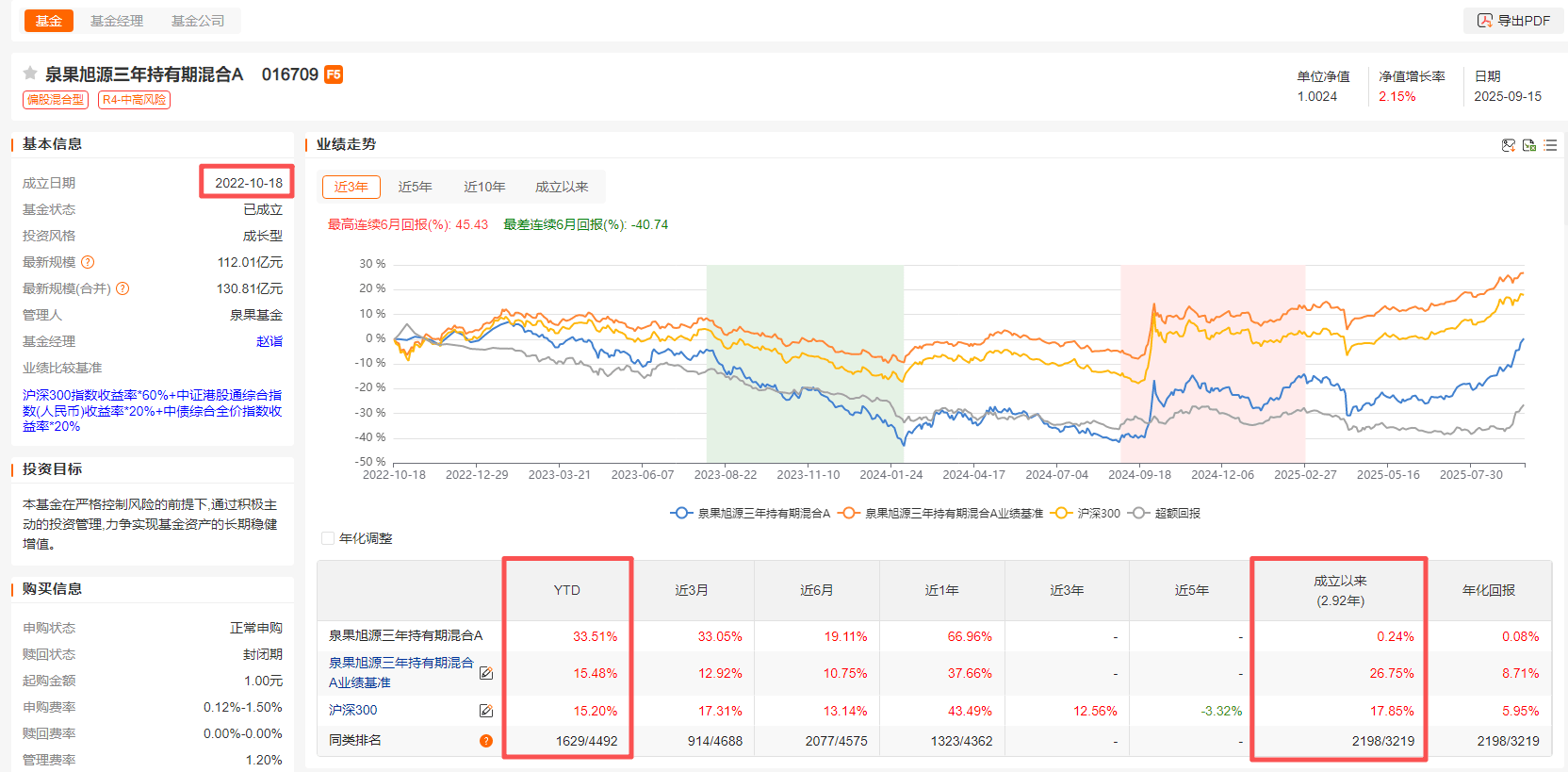The height and width of the screenshot is (772, 1568).
Task: Switch to the 基金经理 top tab
Action: [x=117, y=21]
